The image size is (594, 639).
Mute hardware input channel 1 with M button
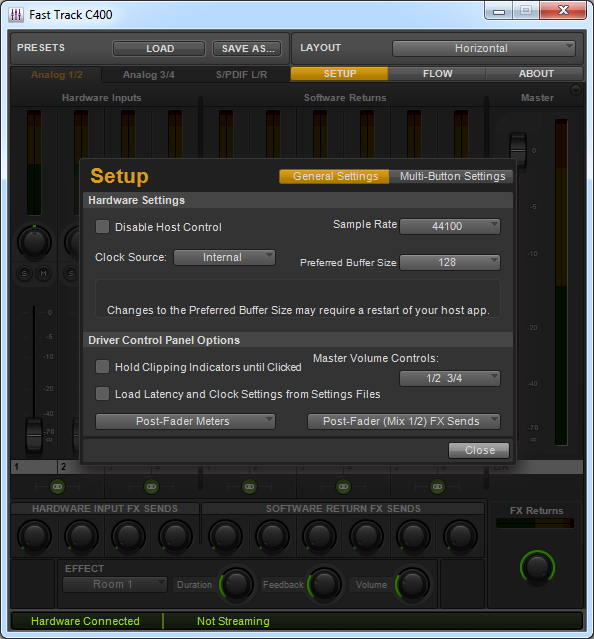[44, 273]
